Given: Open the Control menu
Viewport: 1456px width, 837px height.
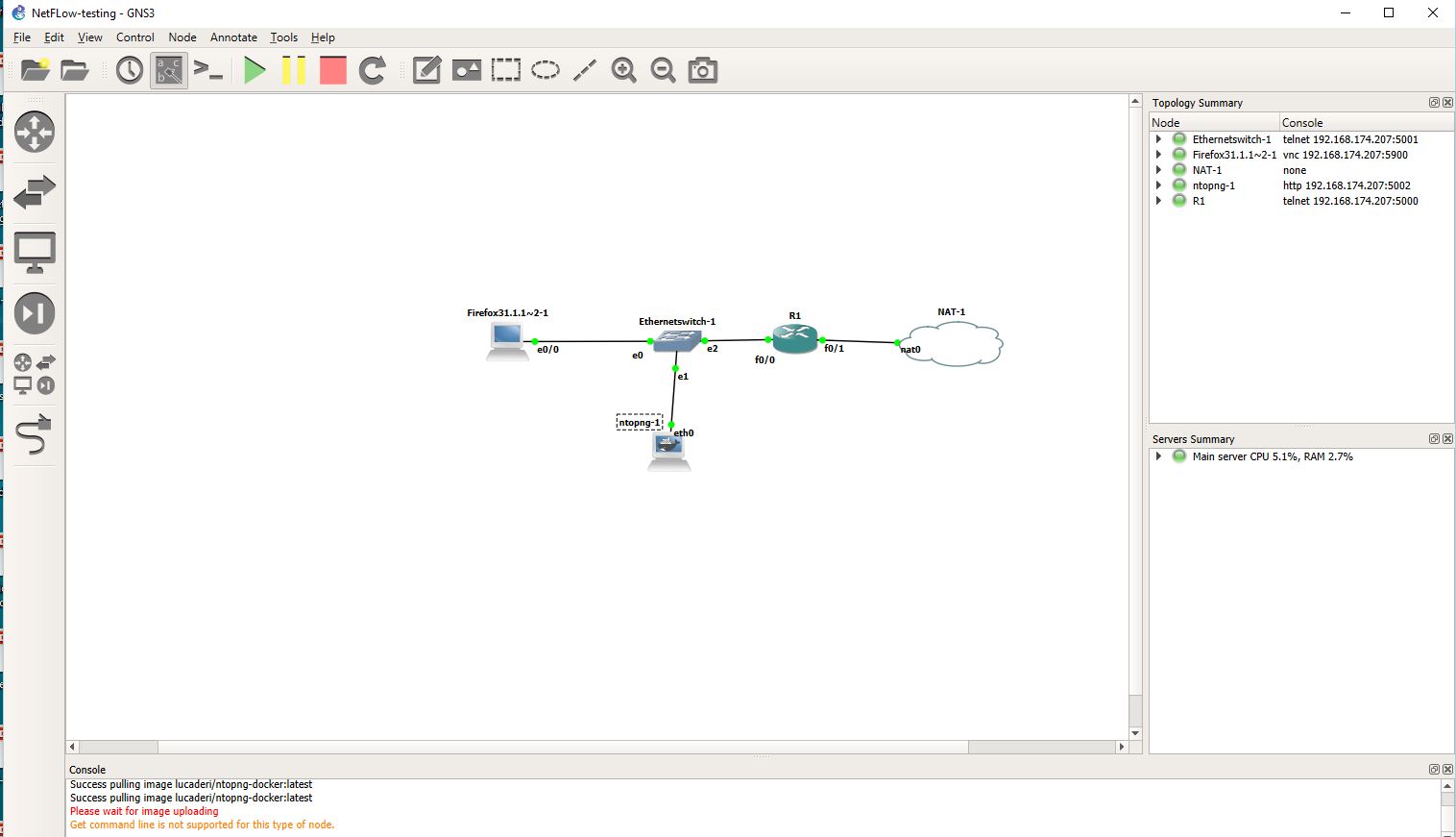Looking at the screenshot, I should [135, 37].
